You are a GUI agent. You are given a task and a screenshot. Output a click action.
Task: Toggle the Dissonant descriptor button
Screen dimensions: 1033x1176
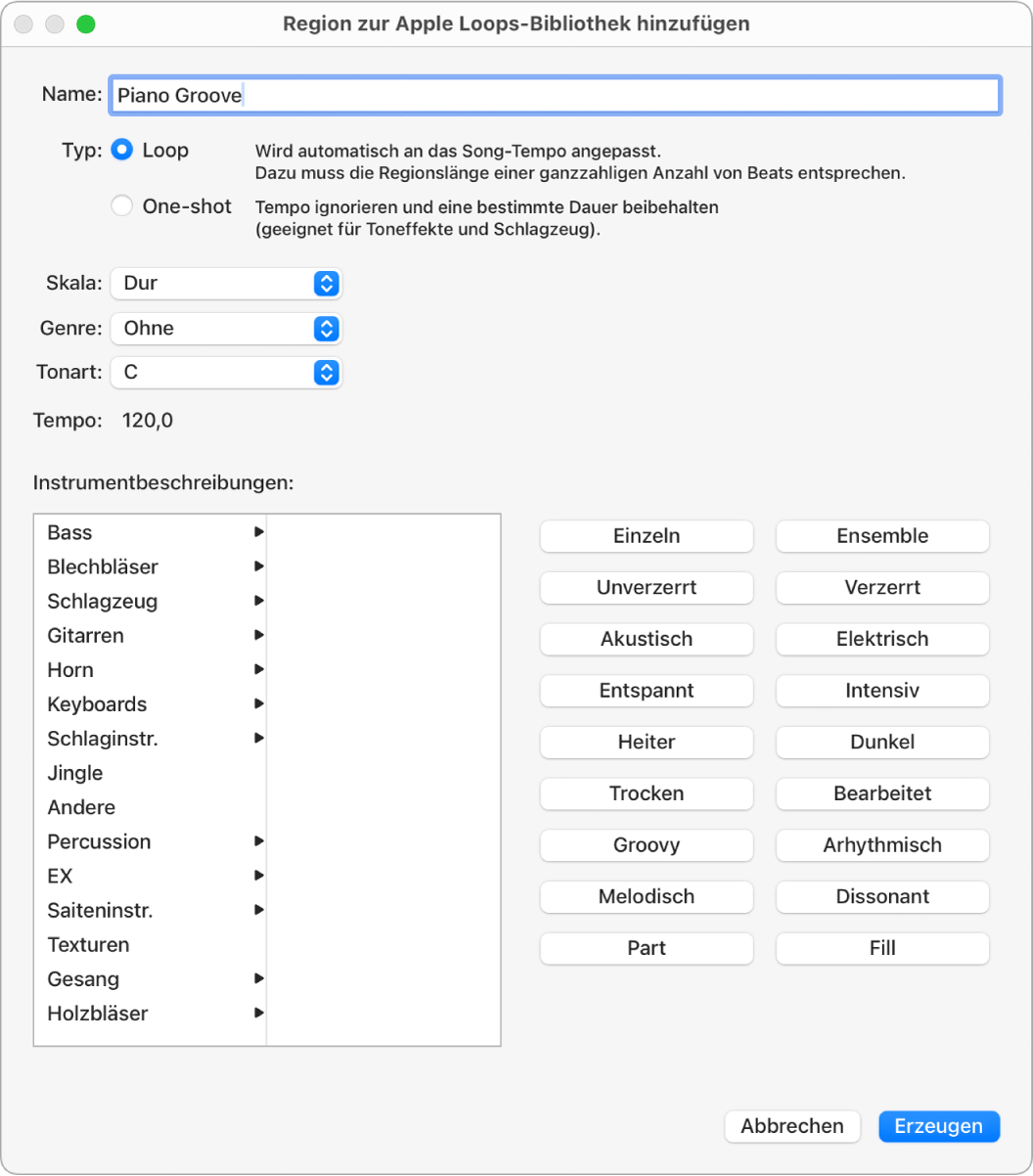point(882,896)
